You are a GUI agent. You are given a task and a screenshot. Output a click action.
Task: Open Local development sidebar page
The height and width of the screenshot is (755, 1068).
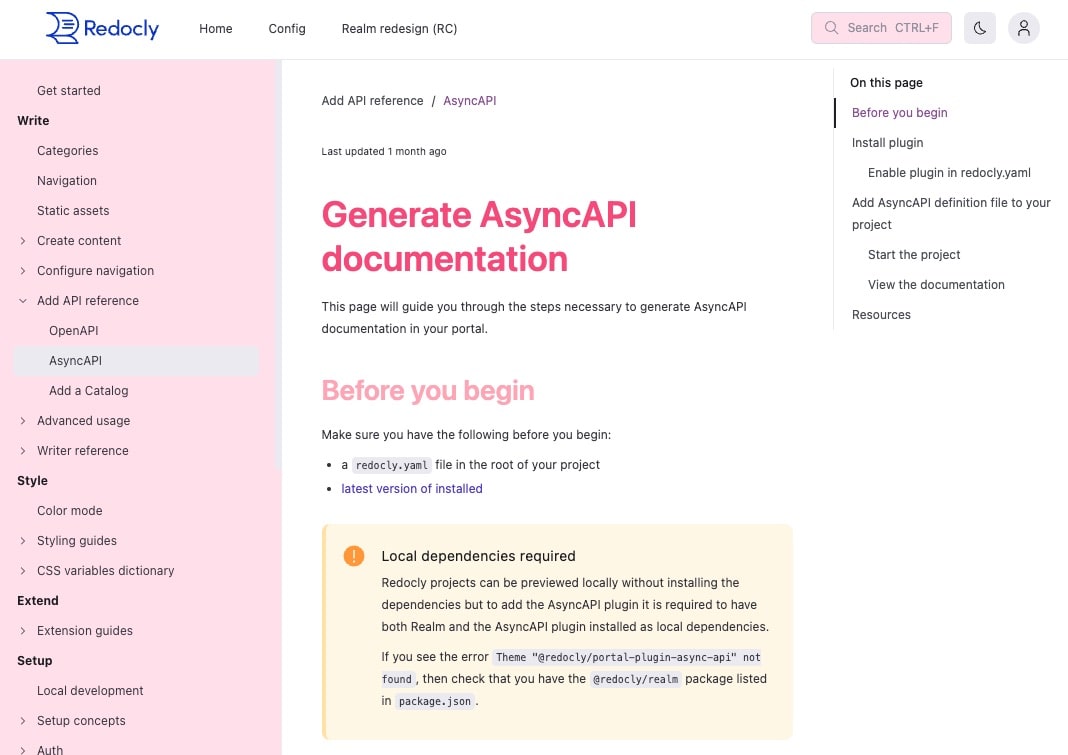coord(90,690)
